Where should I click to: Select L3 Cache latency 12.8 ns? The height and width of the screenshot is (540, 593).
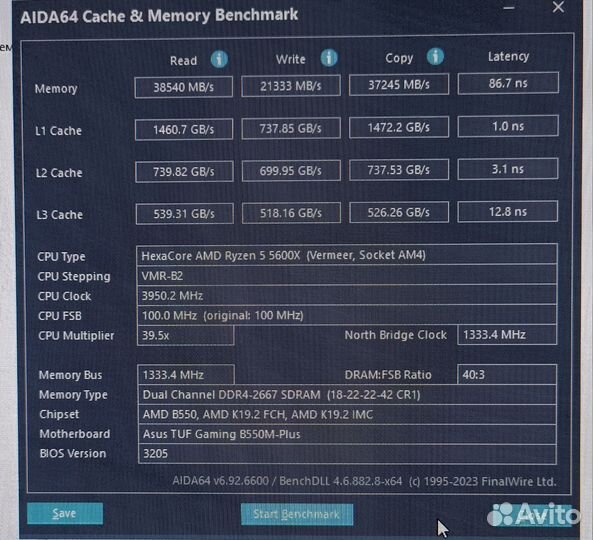pyautogui.click(x=508, y=212)
